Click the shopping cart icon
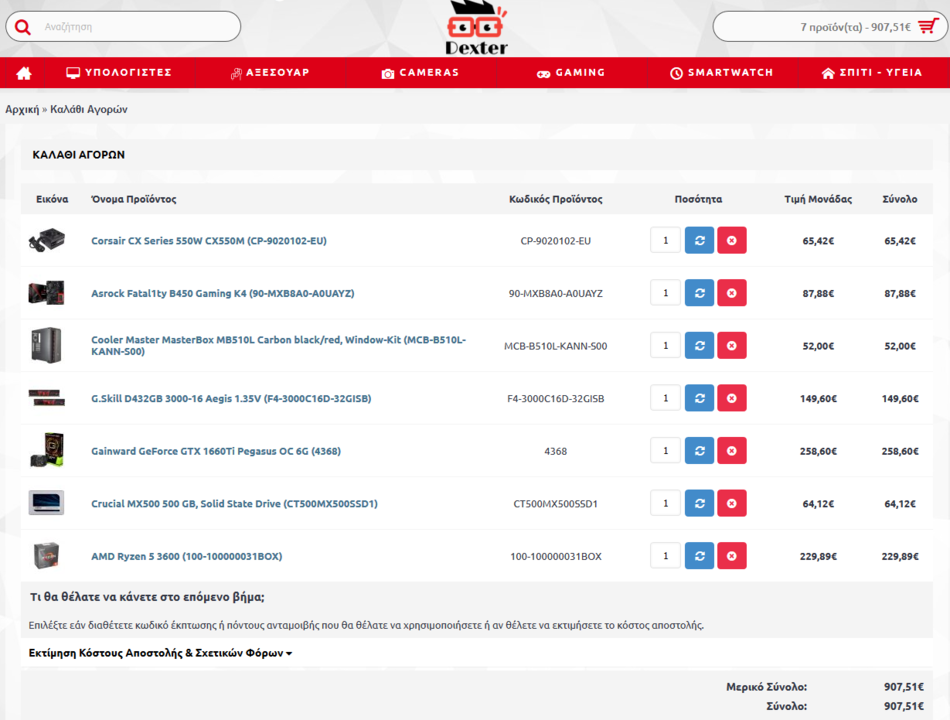Viewport: 950px width, 720px height. coord(928,26)
